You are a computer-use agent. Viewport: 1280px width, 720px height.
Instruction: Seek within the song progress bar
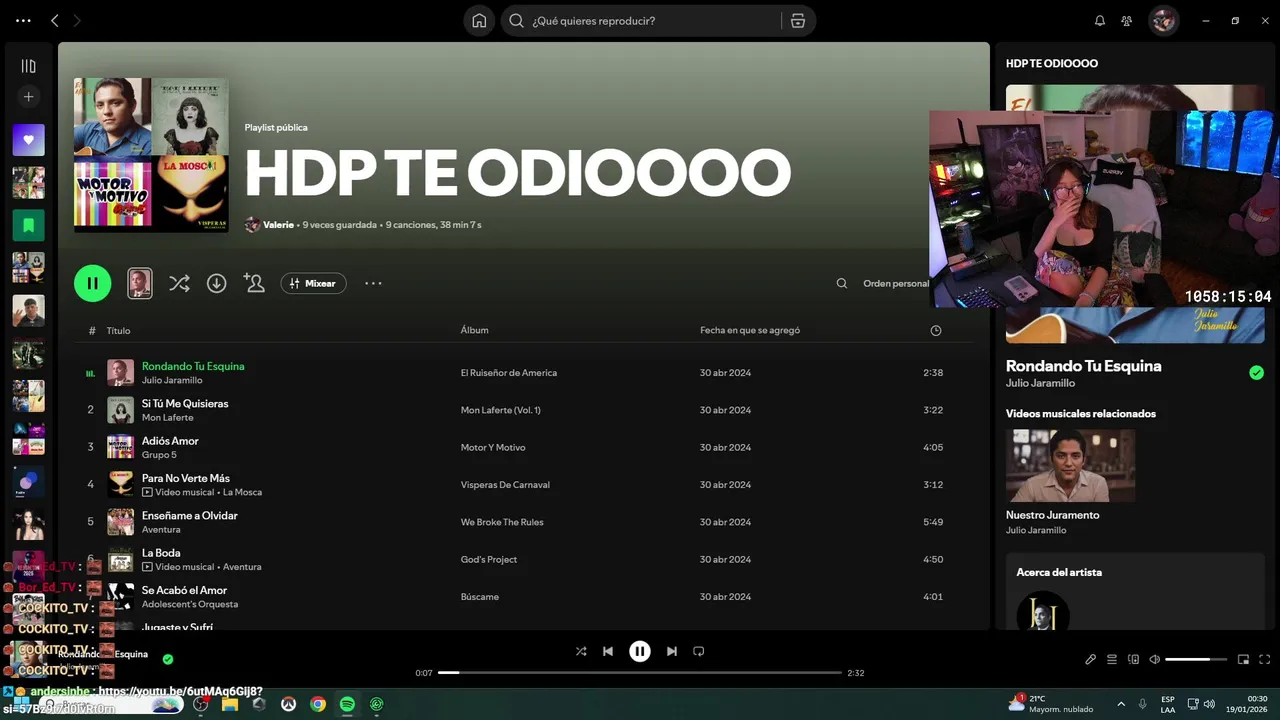pyautogui.click(x=640, y=673)
